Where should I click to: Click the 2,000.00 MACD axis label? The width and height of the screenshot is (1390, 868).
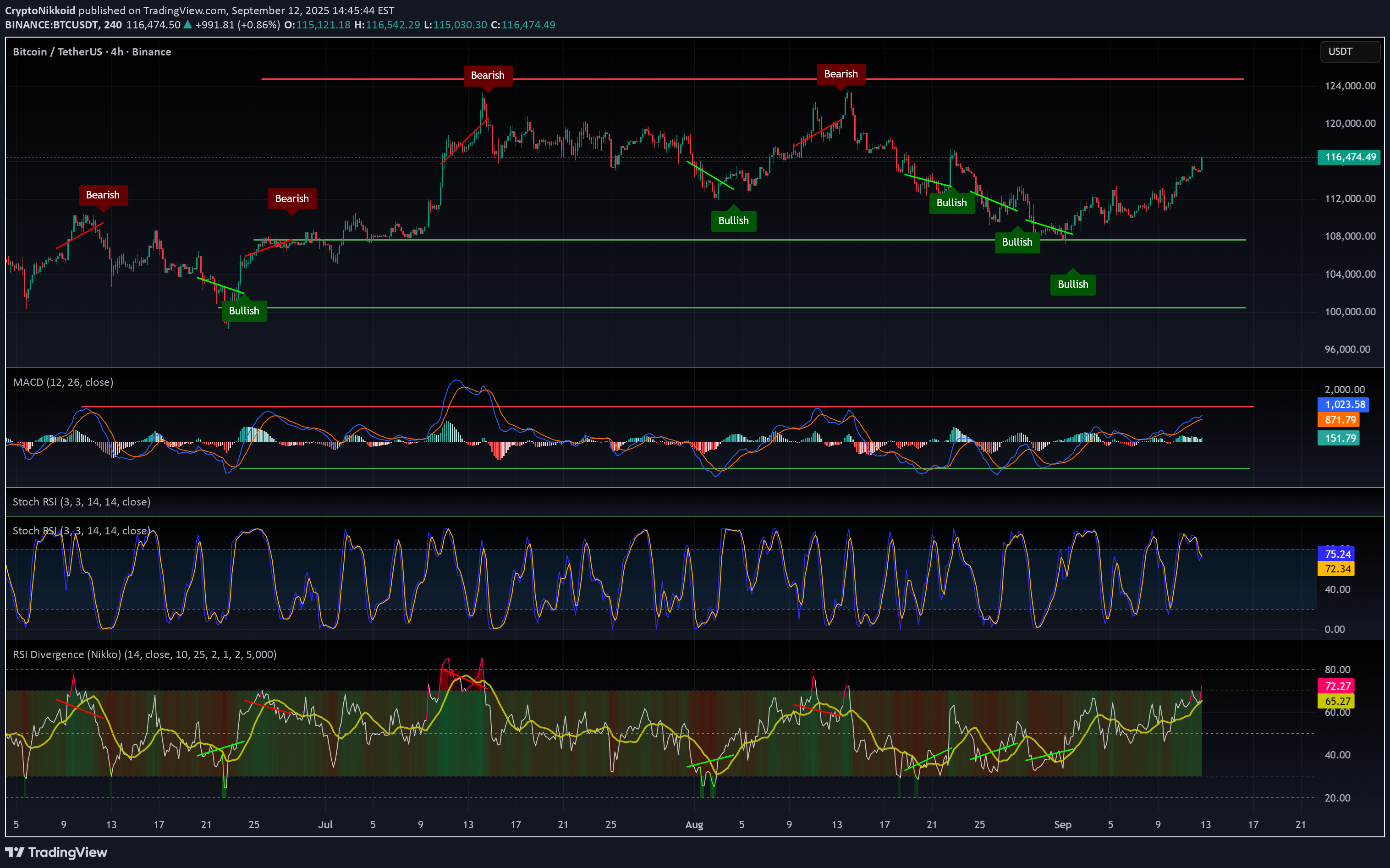pyautogui.click(x=1345, y=389)
